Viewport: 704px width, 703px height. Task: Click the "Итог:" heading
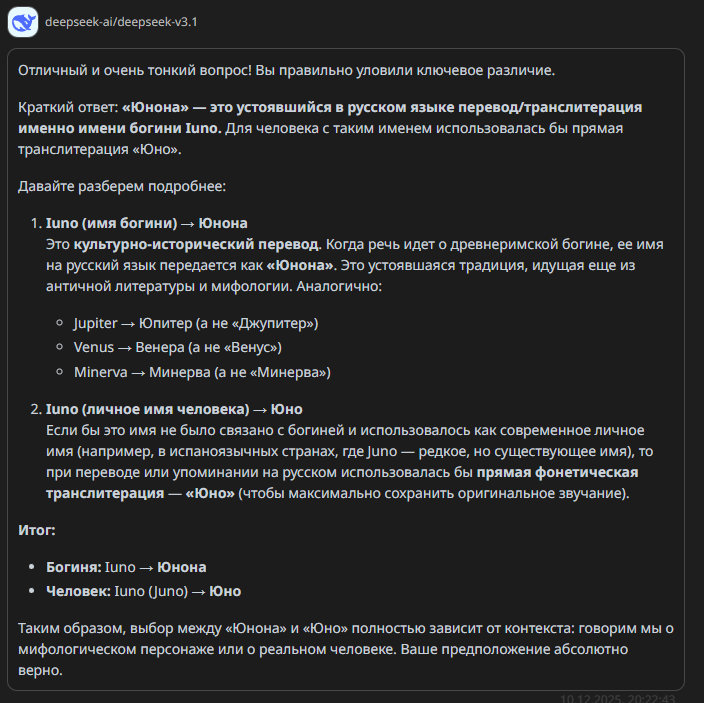coord(37,530)
